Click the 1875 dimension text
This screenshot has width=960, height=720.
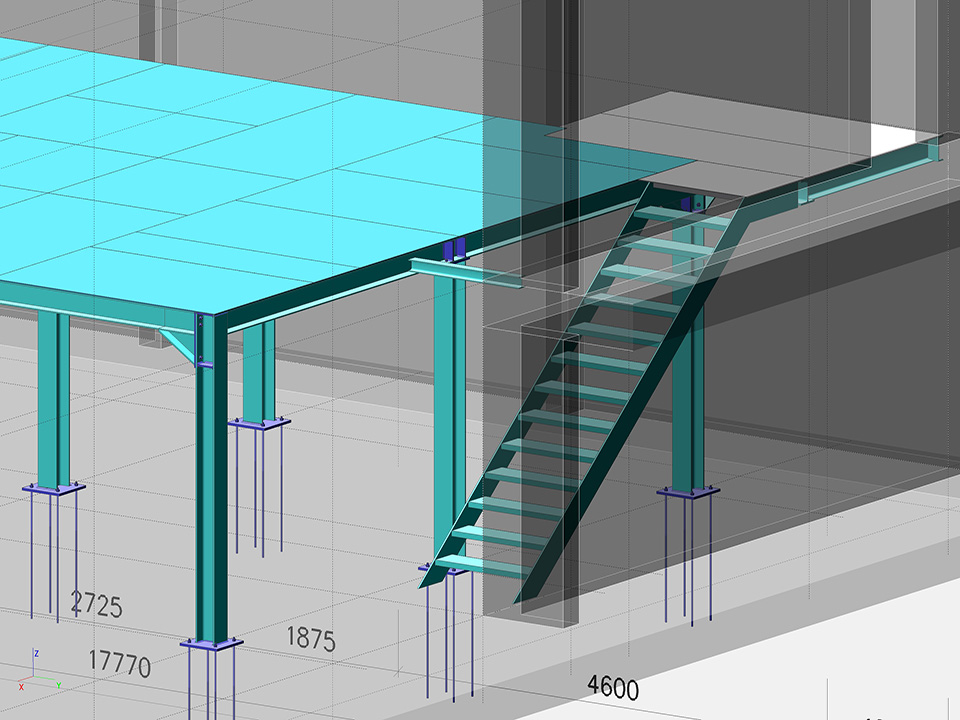pos(311,638)
